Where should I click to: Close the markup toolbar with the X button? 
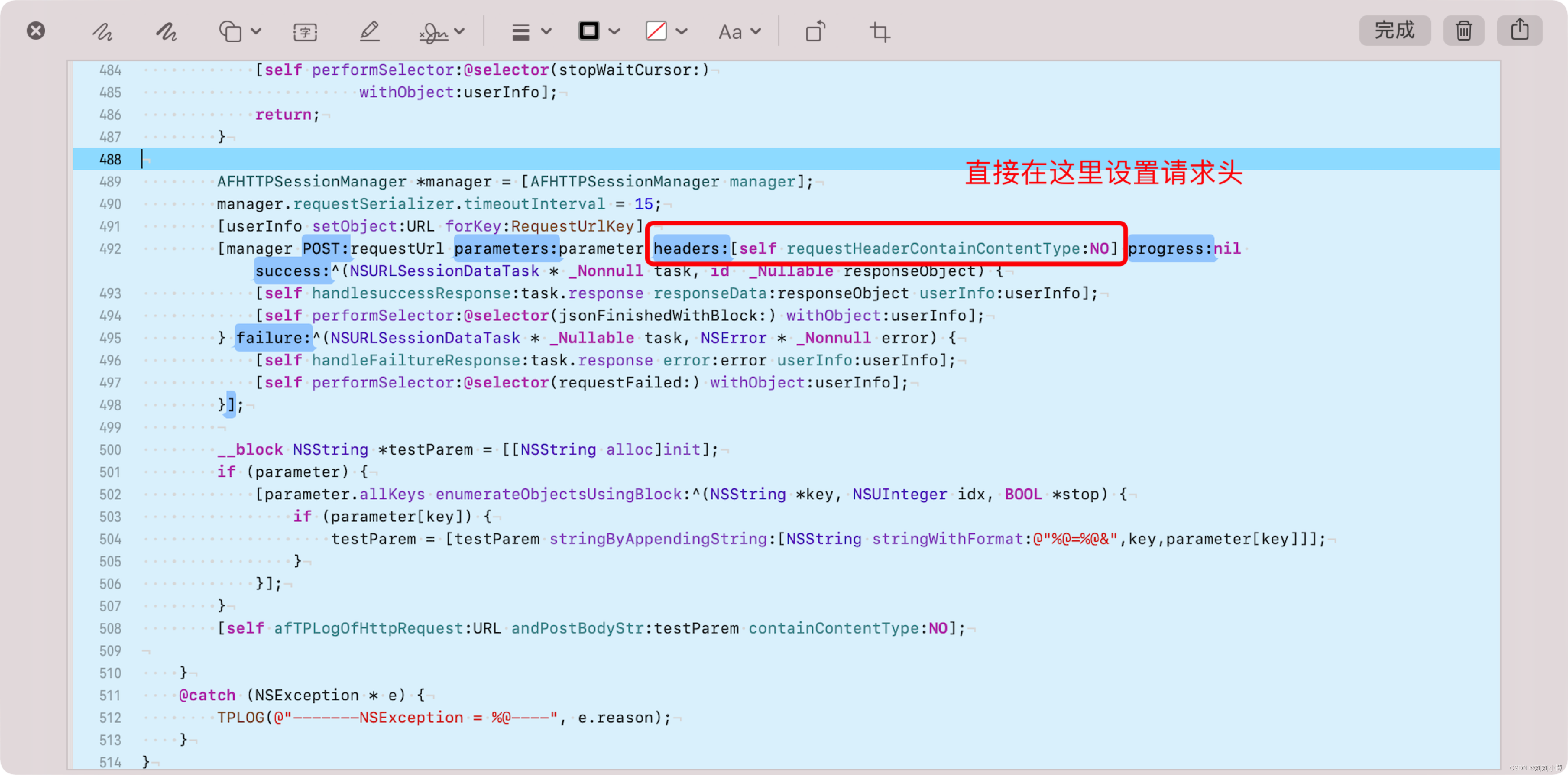36,31
